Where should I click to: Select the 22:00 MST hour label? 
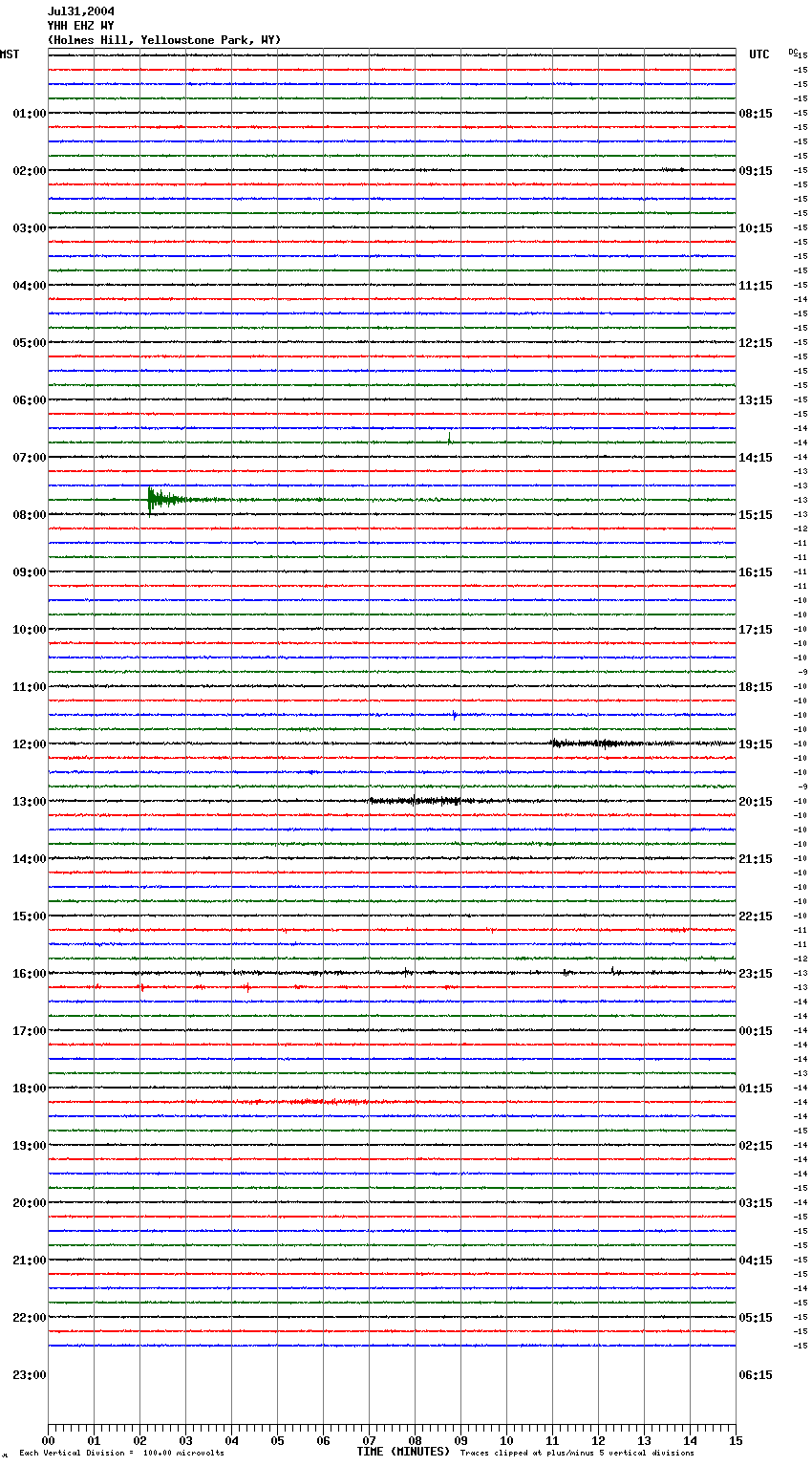[30, 1318]
